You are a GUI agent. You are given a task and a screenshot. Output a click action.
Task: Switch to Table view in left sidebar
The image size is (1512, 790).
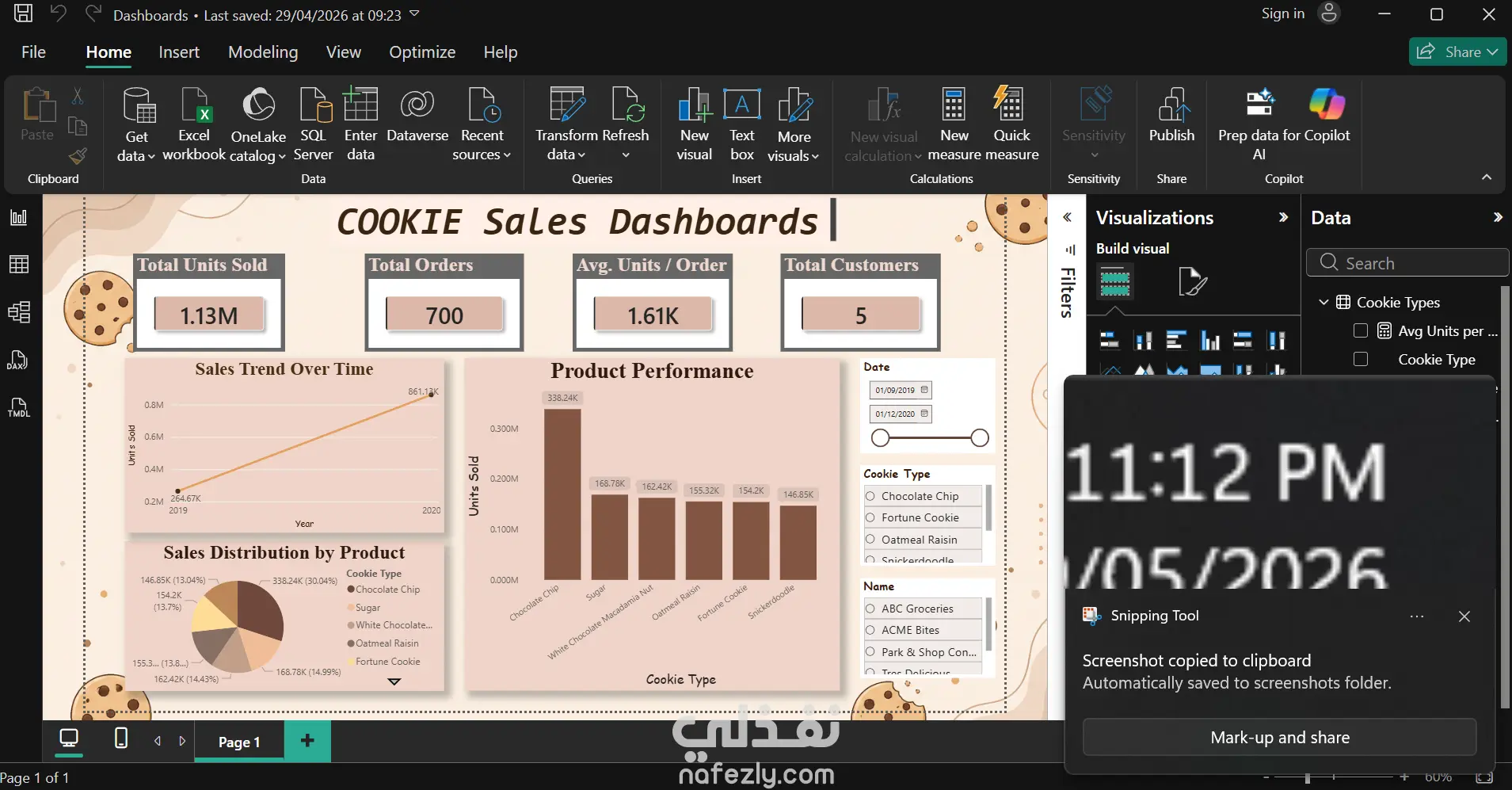[x=19, y=265]
